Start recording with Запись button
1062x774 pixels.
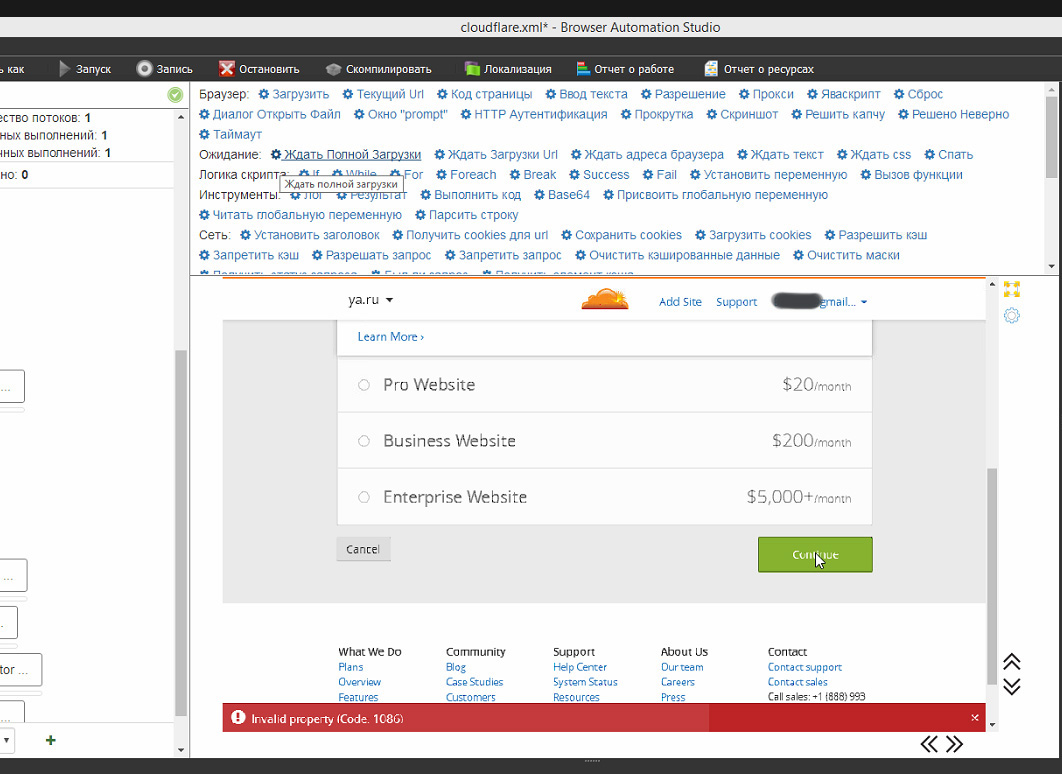click(165, 69)
